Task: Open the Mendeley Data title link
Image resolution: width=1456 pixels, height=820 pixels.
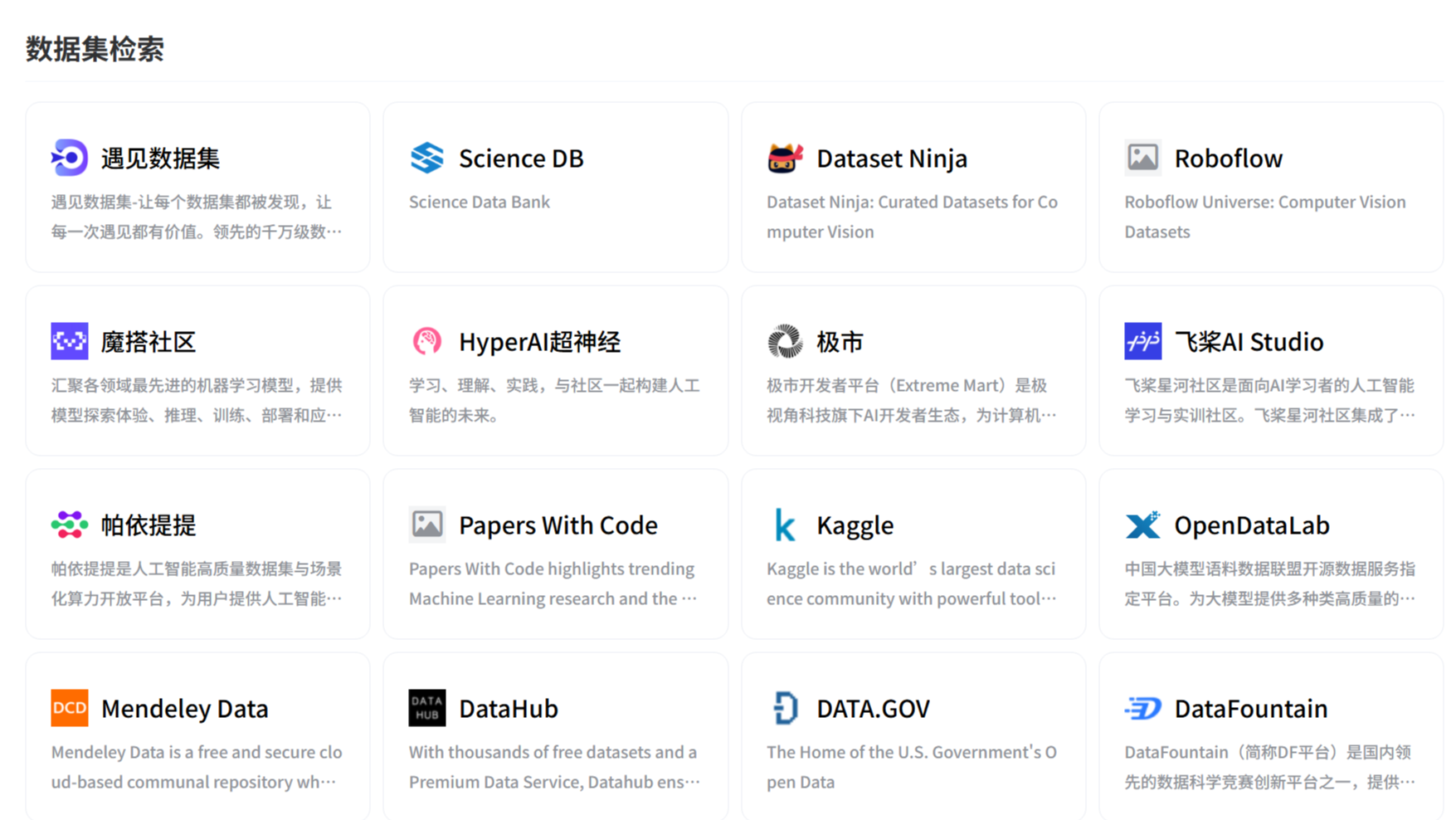Action: pos(185,709)
